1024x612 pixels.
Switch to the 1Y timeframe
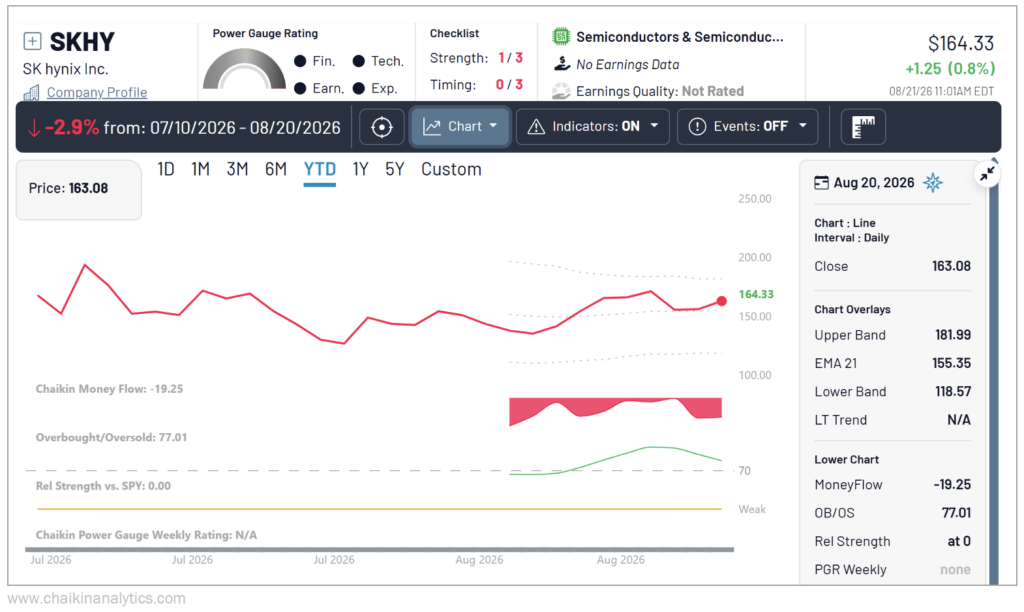click(360, 170)
